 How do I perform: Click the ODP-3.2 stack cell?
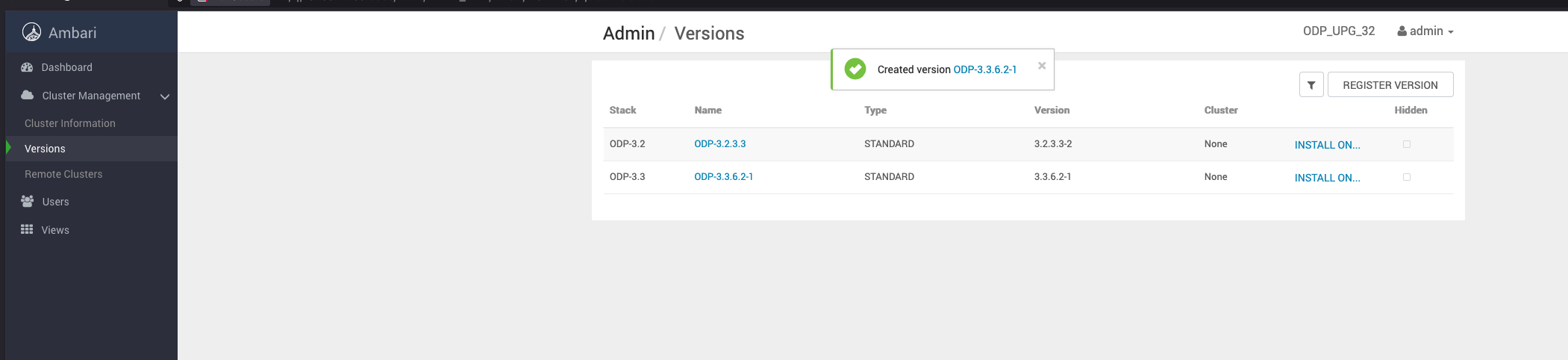[x=627, y=144]
